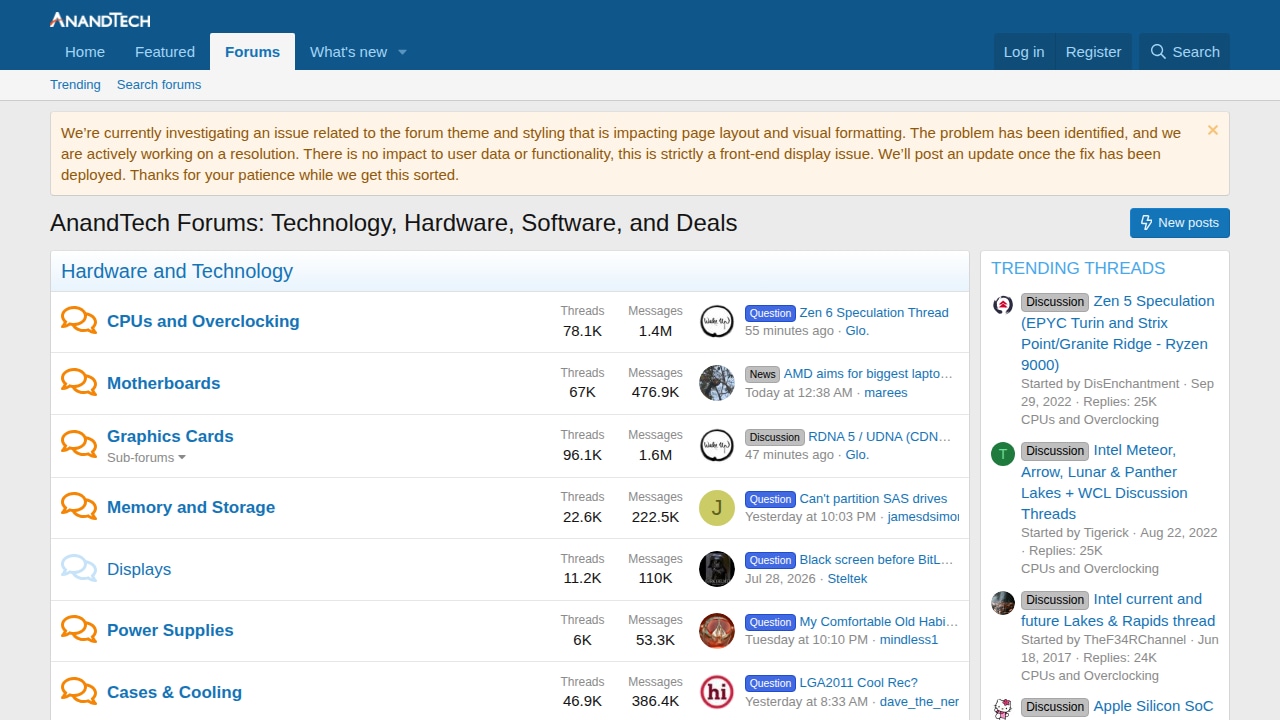The image size is (1280, 720).
Task: Open avatar beside Zen 6 Speculation Thread
Action: [717, 322]
